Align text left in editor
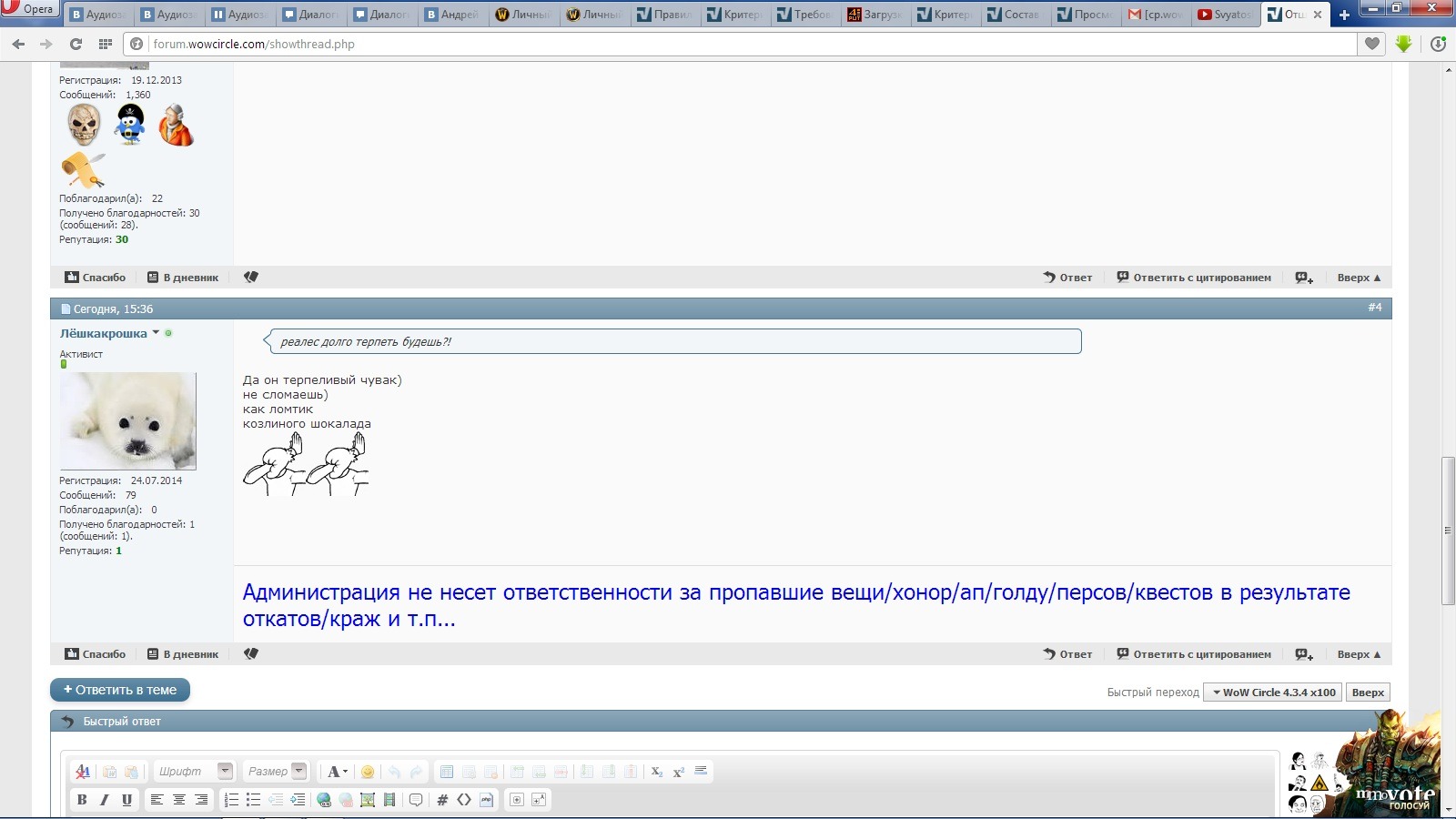1456x819 pixels. pyautogui.click(x=157, y=800)
